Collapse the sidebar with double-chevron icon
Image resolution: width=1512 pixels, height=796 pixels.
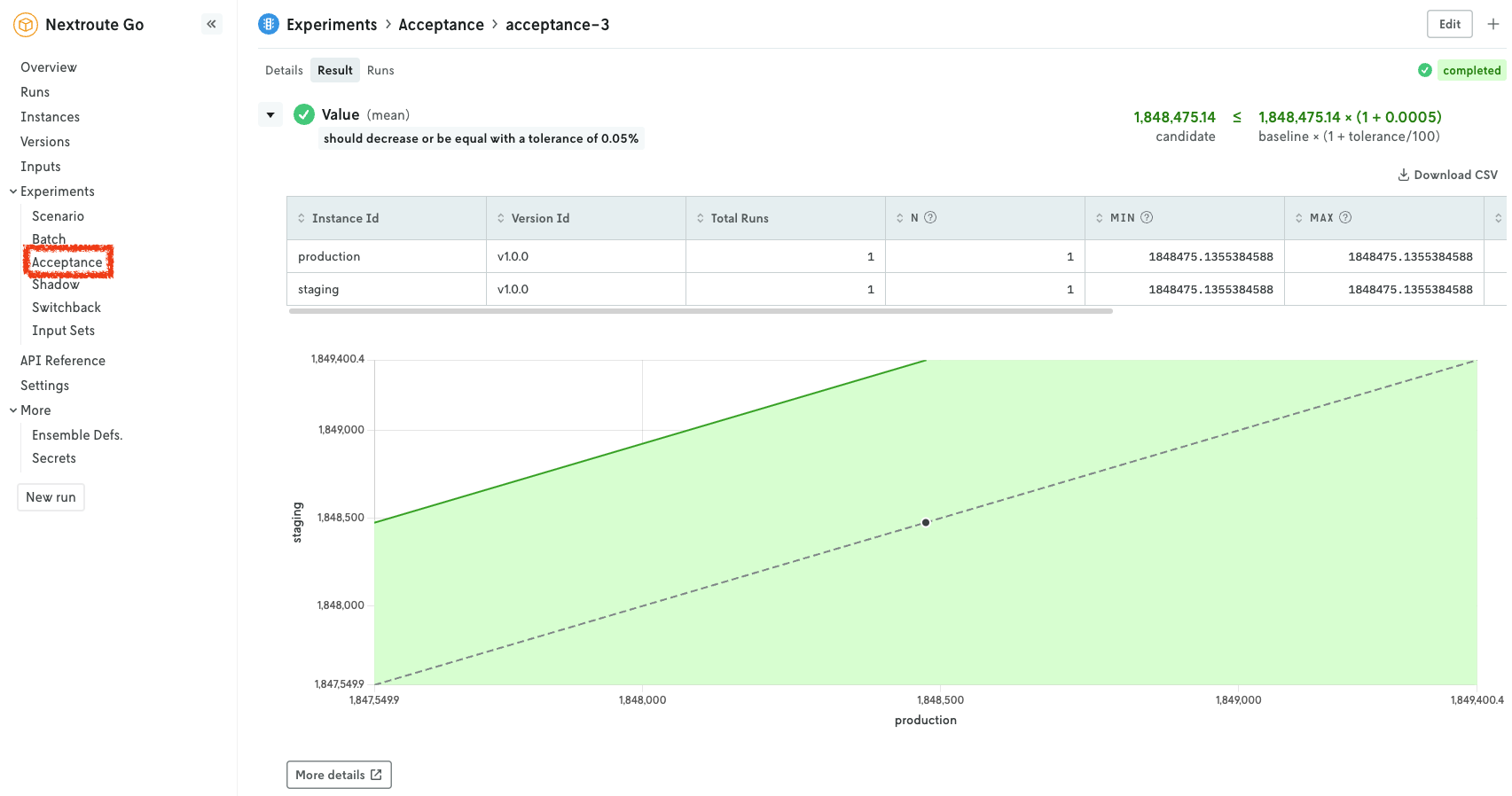[211, 24]
